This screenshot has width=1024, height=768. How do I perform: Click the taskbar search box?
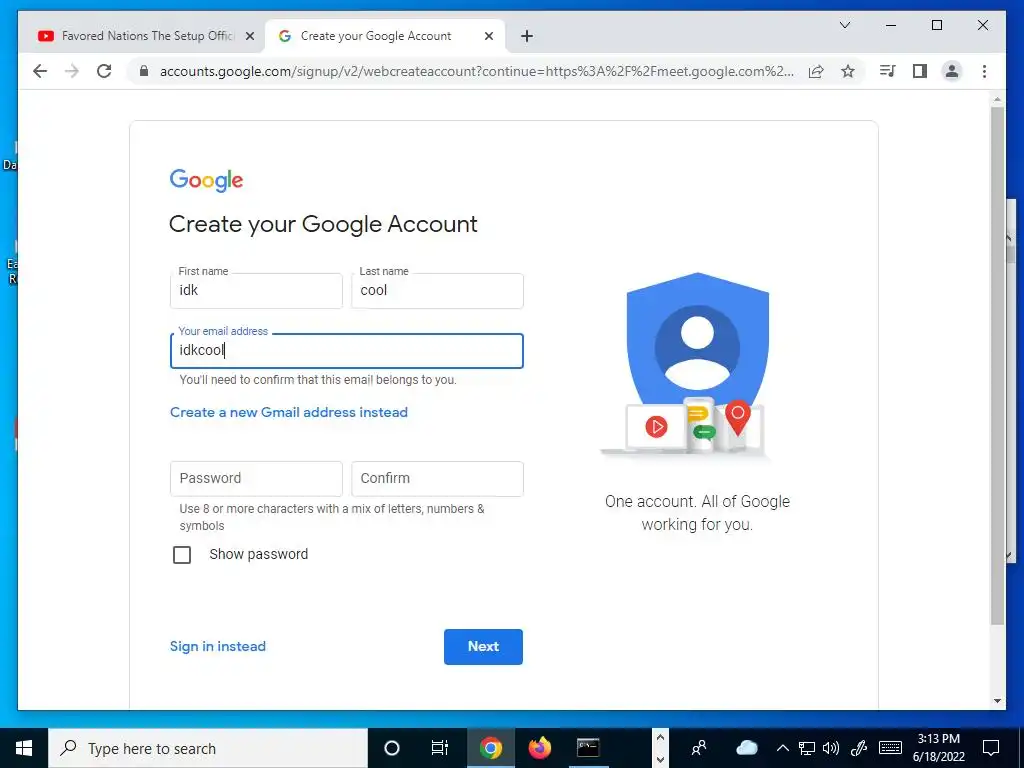coord(208,748)
